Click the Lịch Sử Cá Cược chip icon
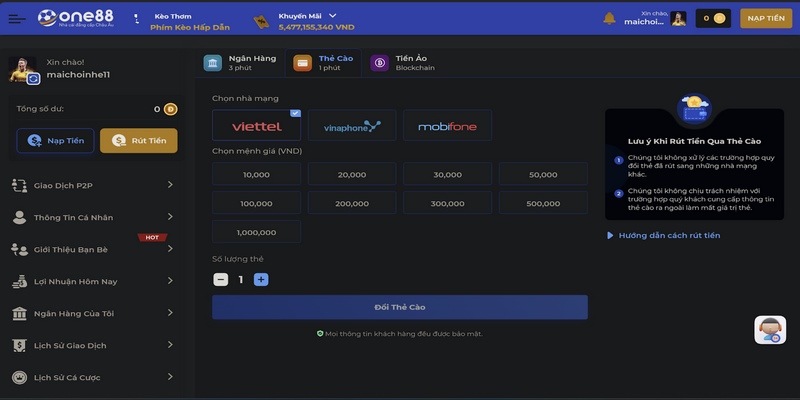The width and height of the screenshot is (800, 400). pos(19,378)
